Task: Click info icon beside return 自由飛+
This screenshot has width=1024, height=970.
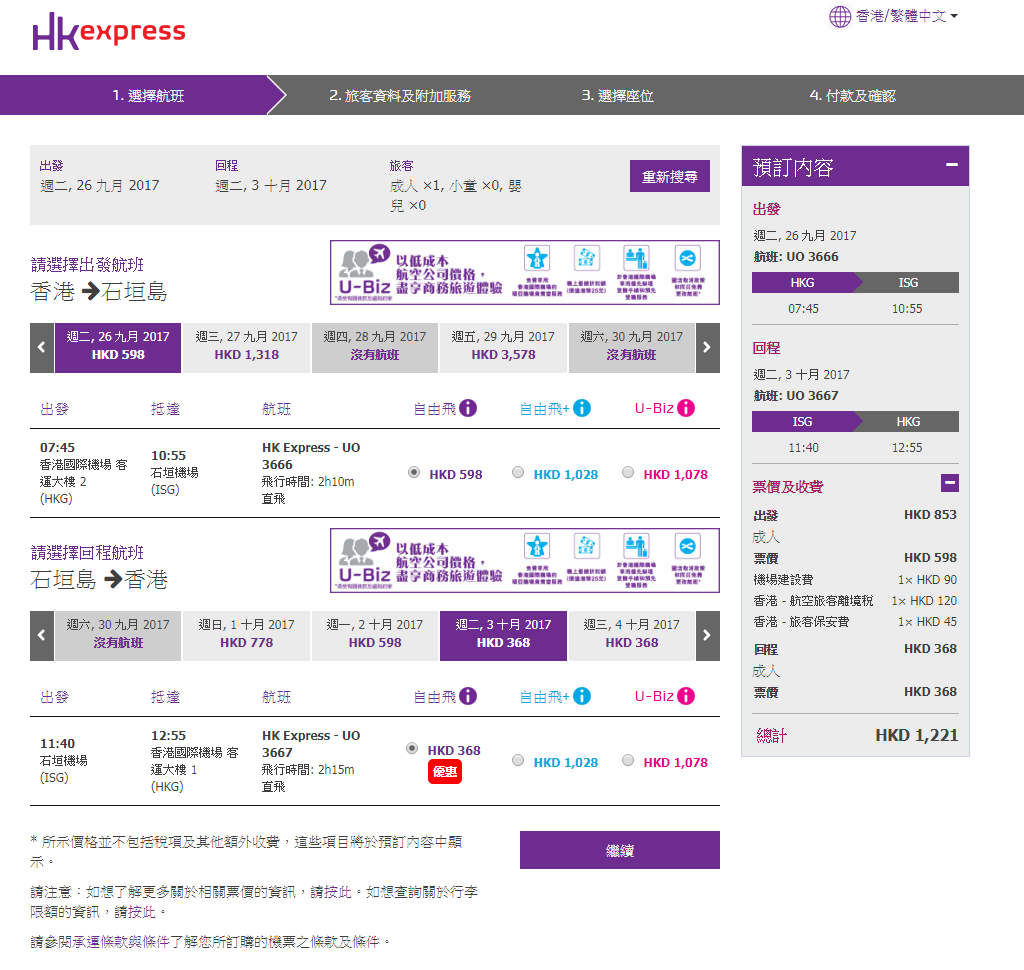Action: pyautogui.click(x=582, y=696)
